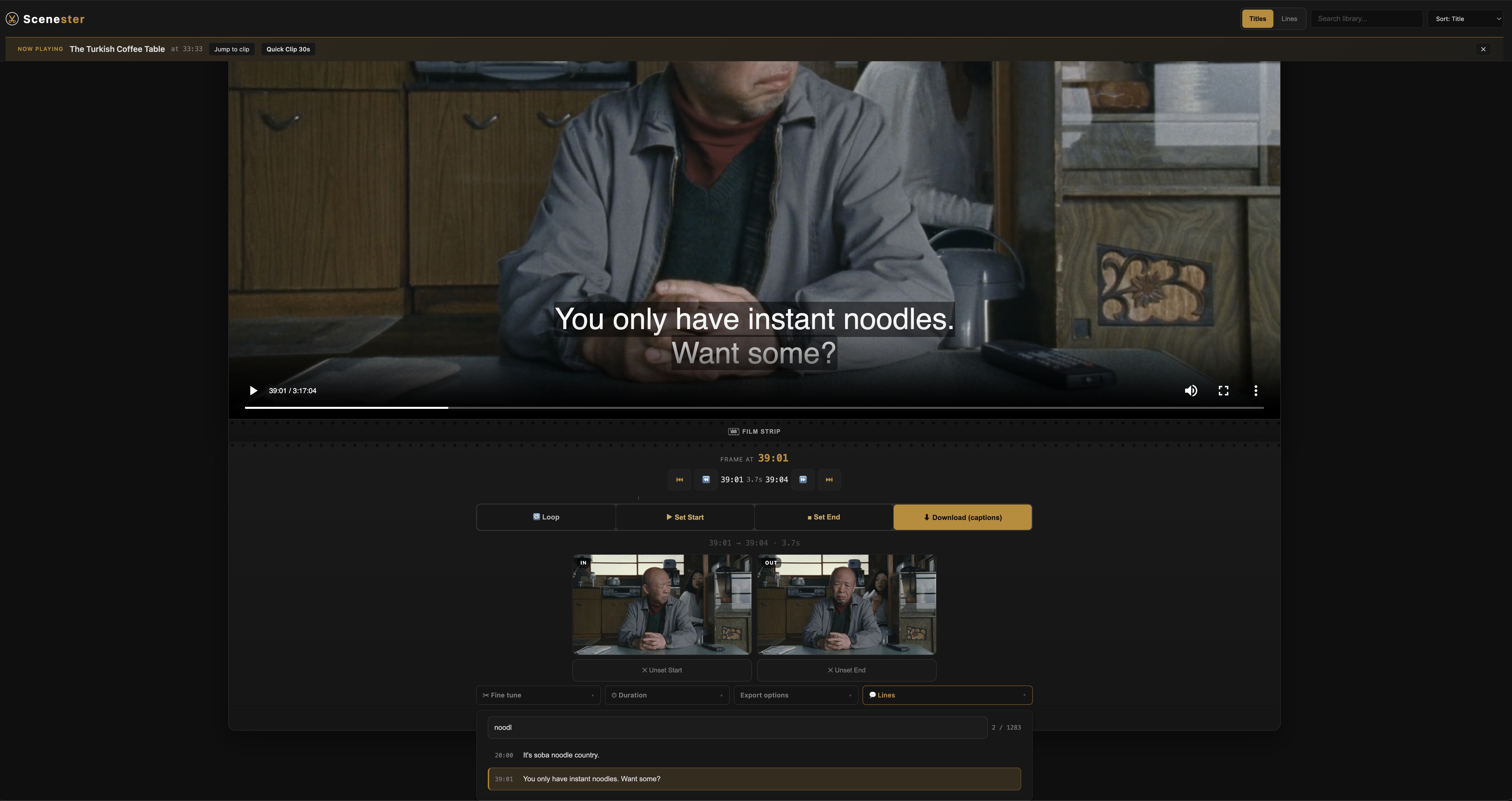Focus the Search library field
This screenshot has height=801, width=1512.
pos(1367,19)
